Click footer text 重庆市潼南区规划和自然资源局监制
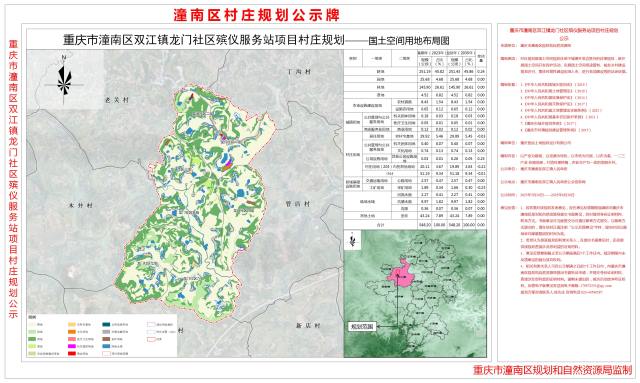Viewport: 640px width, 383px height. pyautogui.click(x=552, y=370)
